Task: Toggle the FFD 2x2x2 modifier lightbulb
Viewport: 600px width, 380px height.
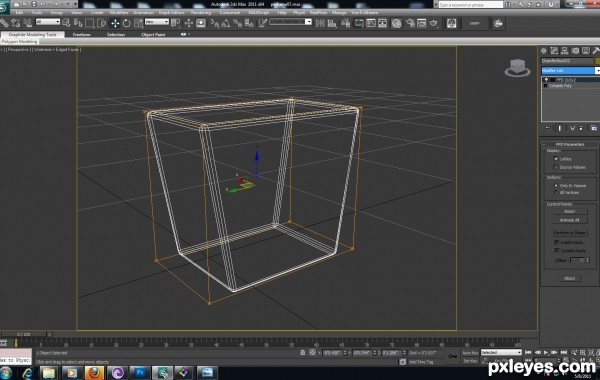Action: (546, 80)
